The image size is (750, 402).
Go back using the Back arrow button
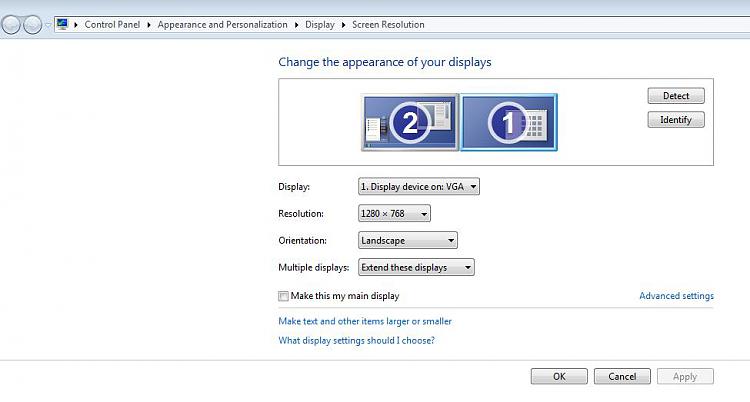(x=11, y=25)
